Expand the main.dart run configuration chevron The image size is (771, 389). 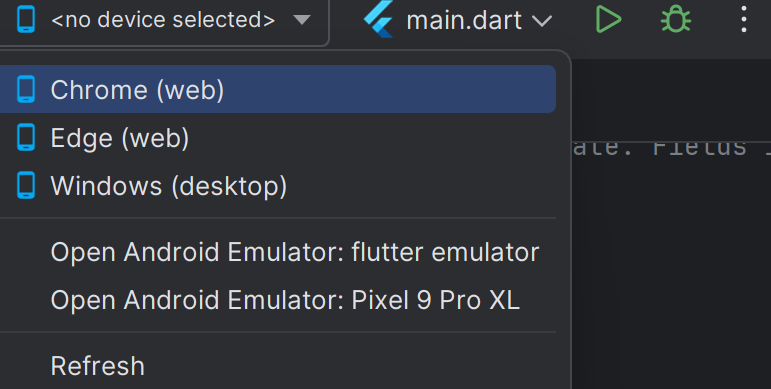click(542, 21)
